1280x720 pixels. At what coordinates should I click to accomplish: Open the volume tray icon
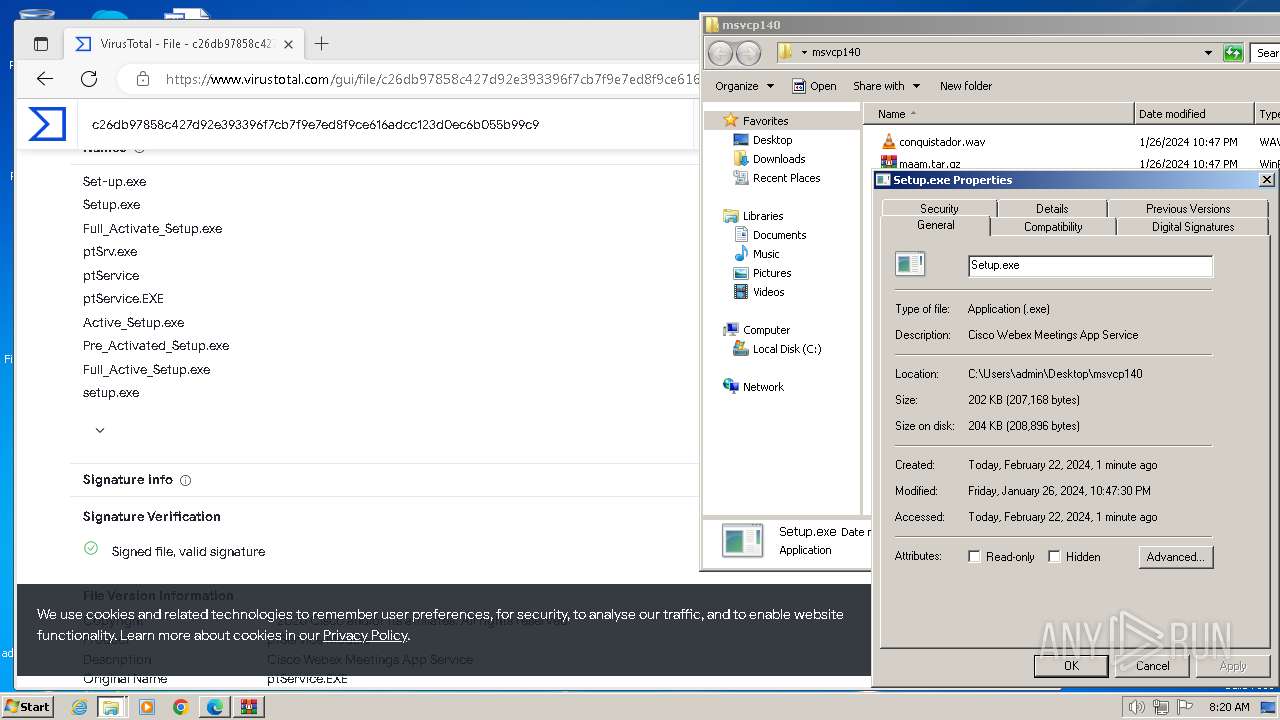[1136, 707]
